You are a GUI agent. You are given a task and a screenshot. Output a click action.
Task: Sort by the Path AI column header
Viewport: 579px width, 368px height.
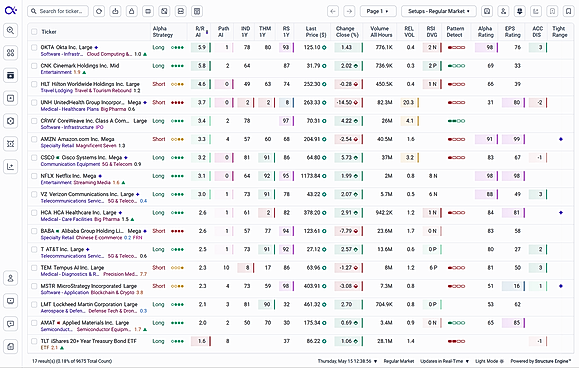[x=223, y=32]
